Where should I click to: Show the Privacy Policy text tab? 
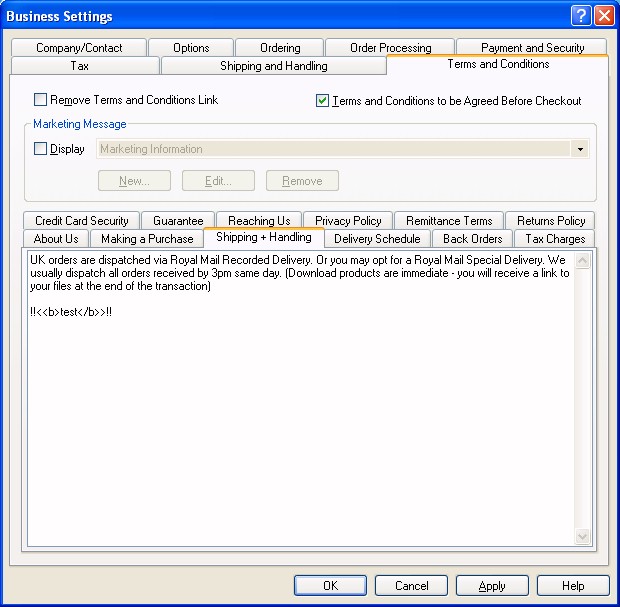(348, 221)
